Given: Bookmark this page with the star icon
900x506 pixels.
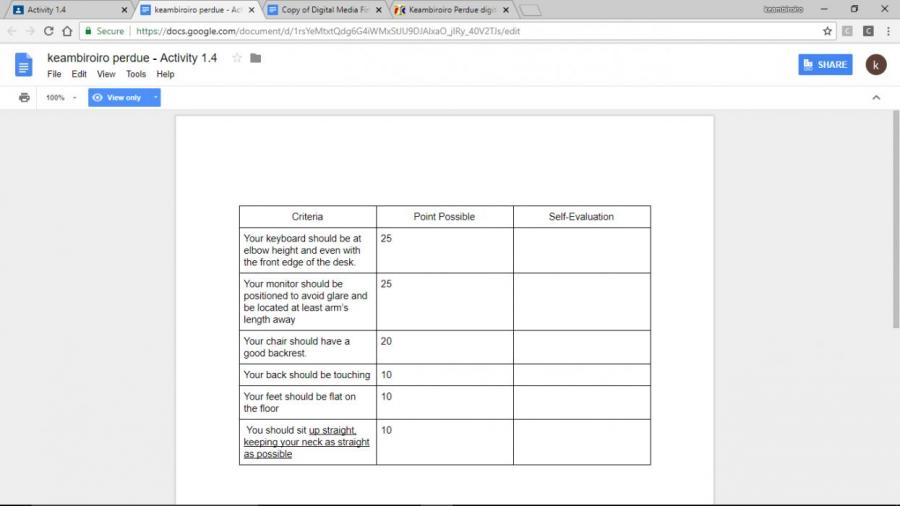Looking at the screenshot, I should tap(827, 31).
